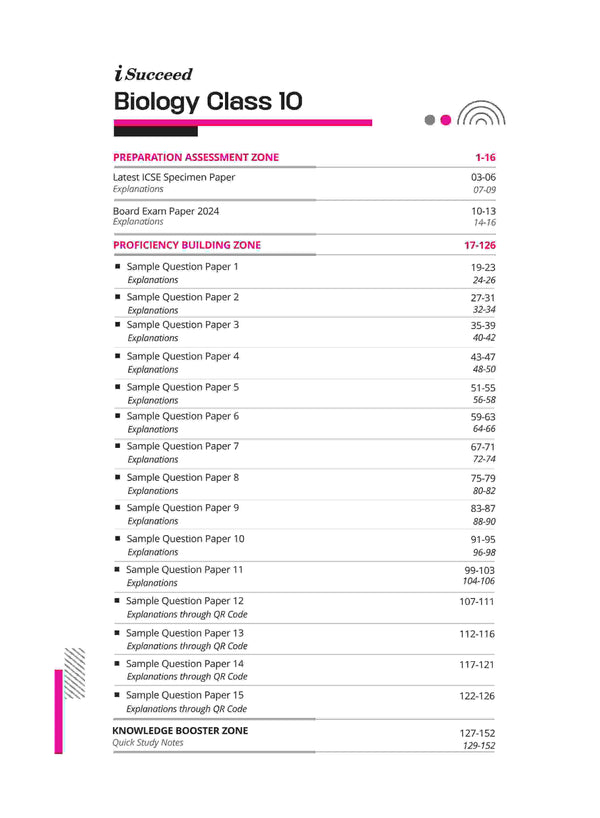
Task: Click the Biology Class 10 title
Action: (208, 101)
